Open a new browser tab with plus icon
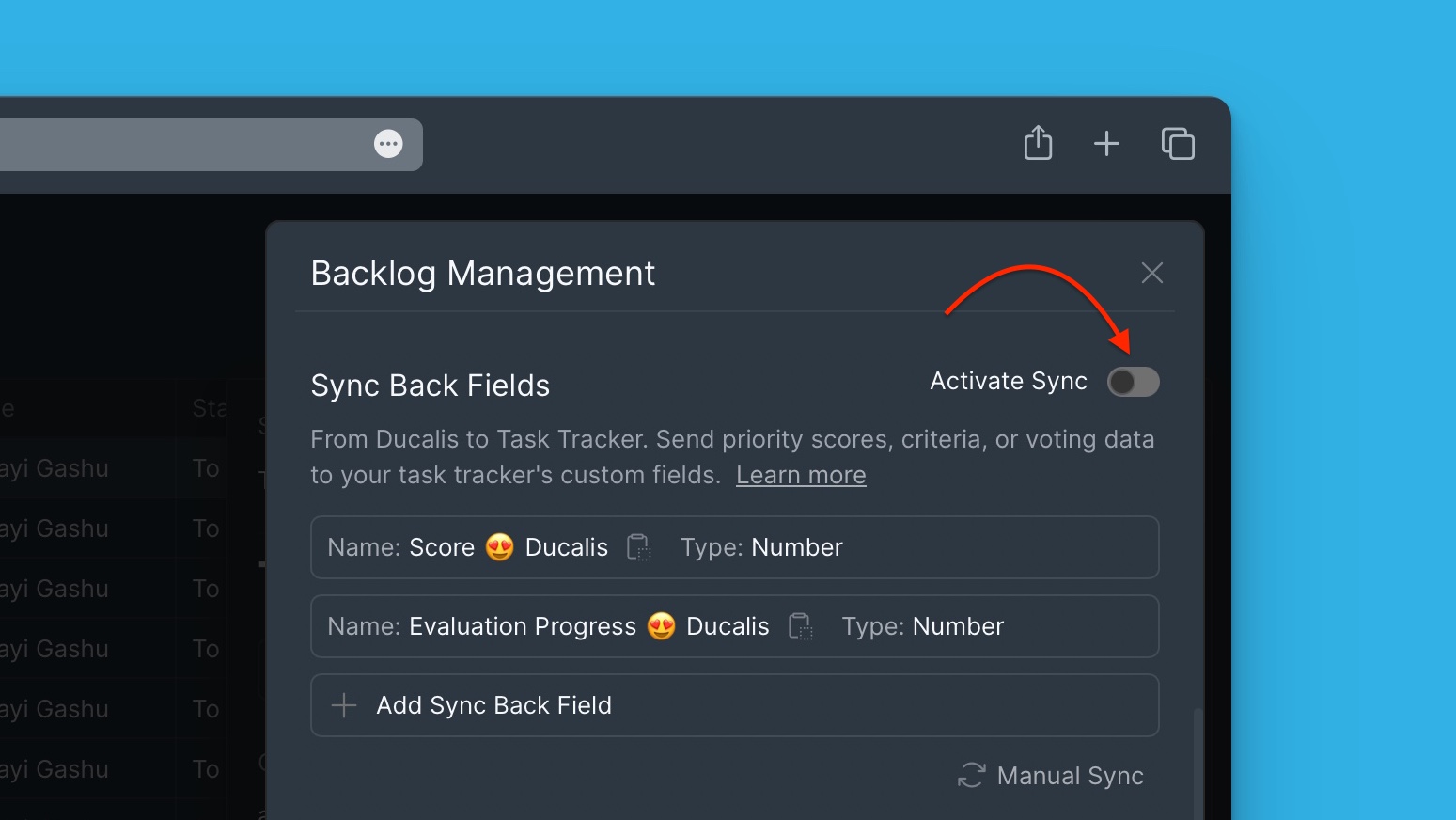 (x=1107, y=144)
